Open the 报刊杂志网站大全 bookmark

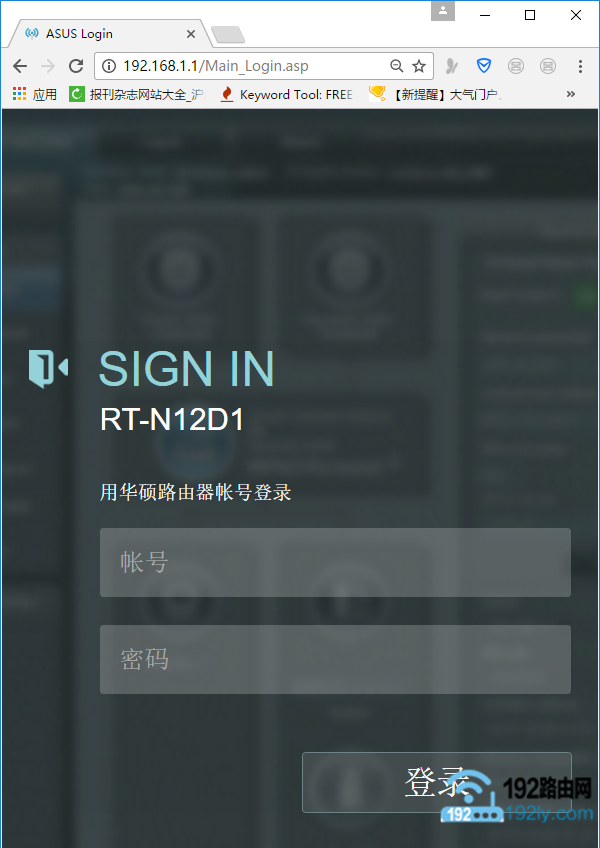pyautogui.click(x=138, y=95)
